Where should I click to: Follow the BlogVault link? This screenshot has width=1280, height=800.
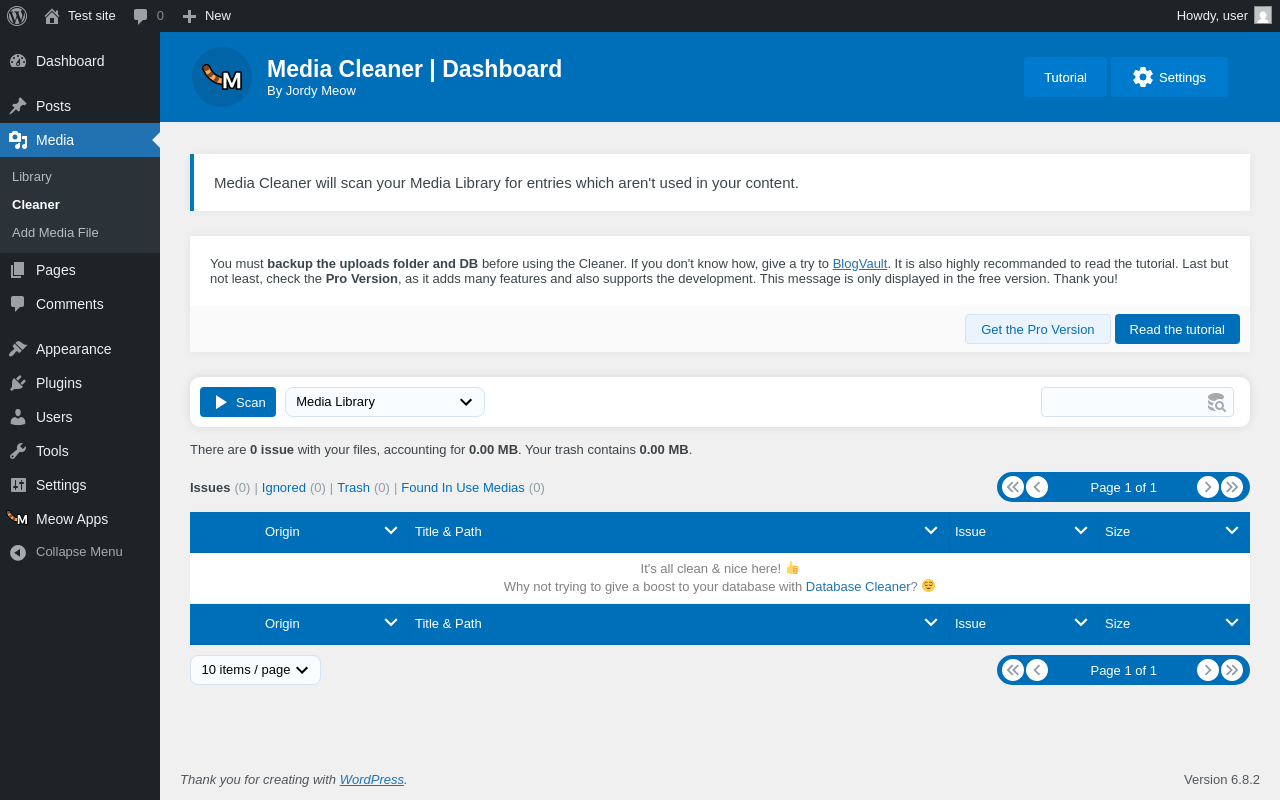[x=860, y=263]
